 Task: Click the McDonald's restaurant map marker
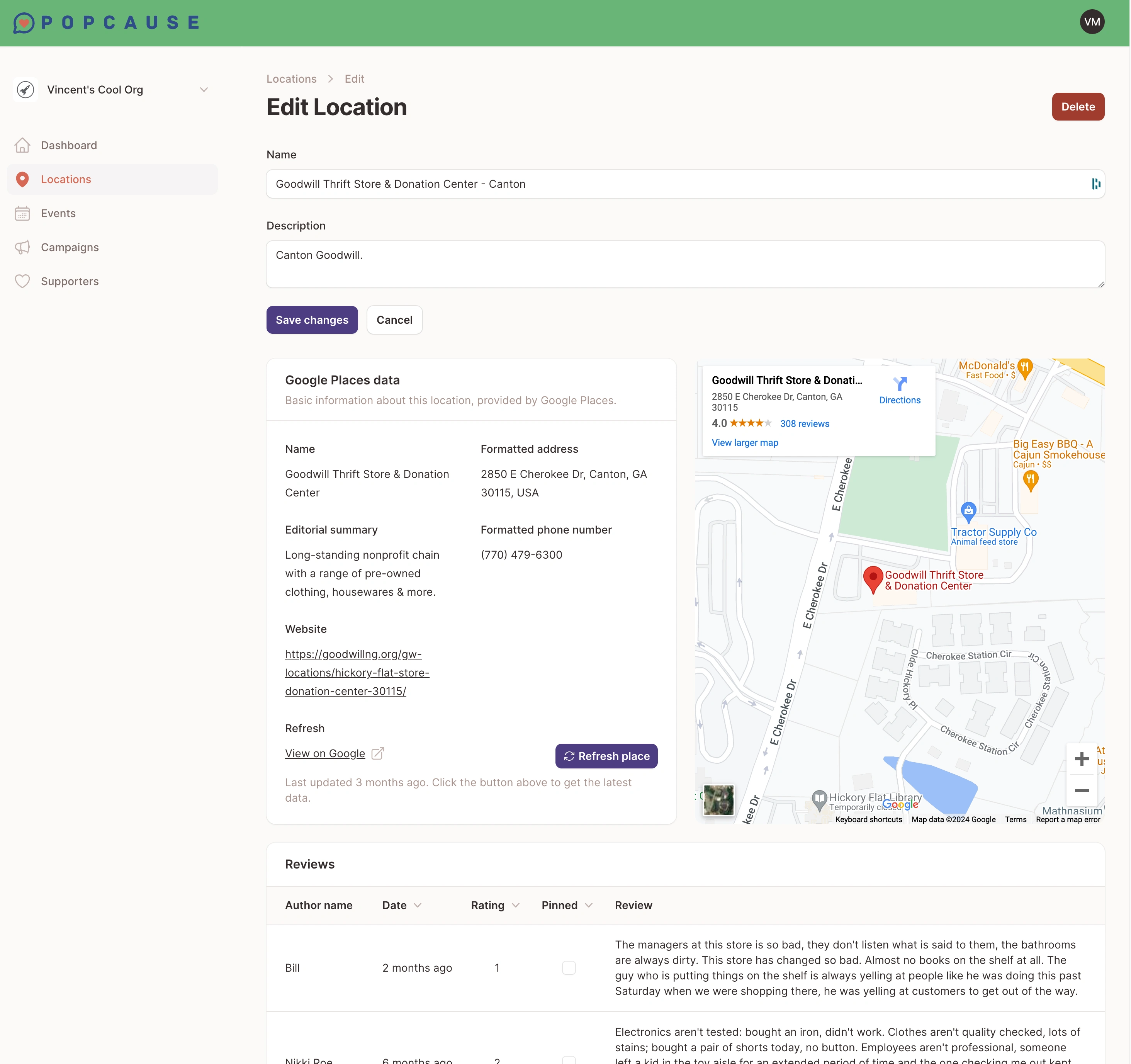tap(1025, 369)
